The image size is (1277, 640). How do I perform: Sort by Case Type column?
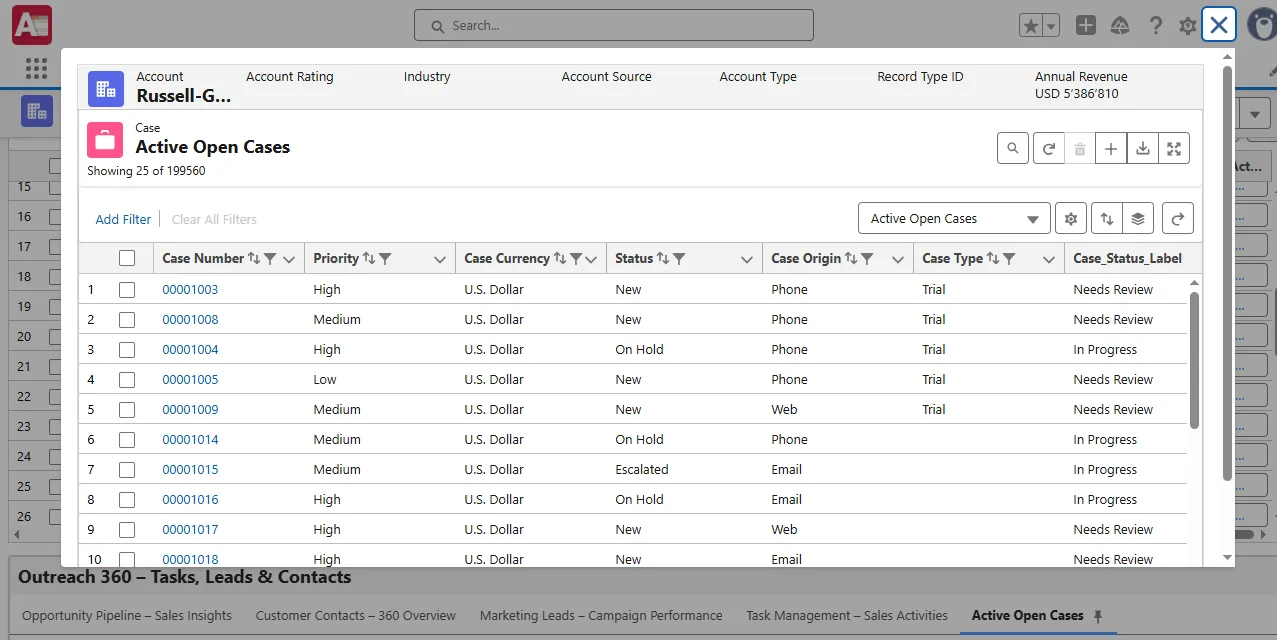point(993,258)
